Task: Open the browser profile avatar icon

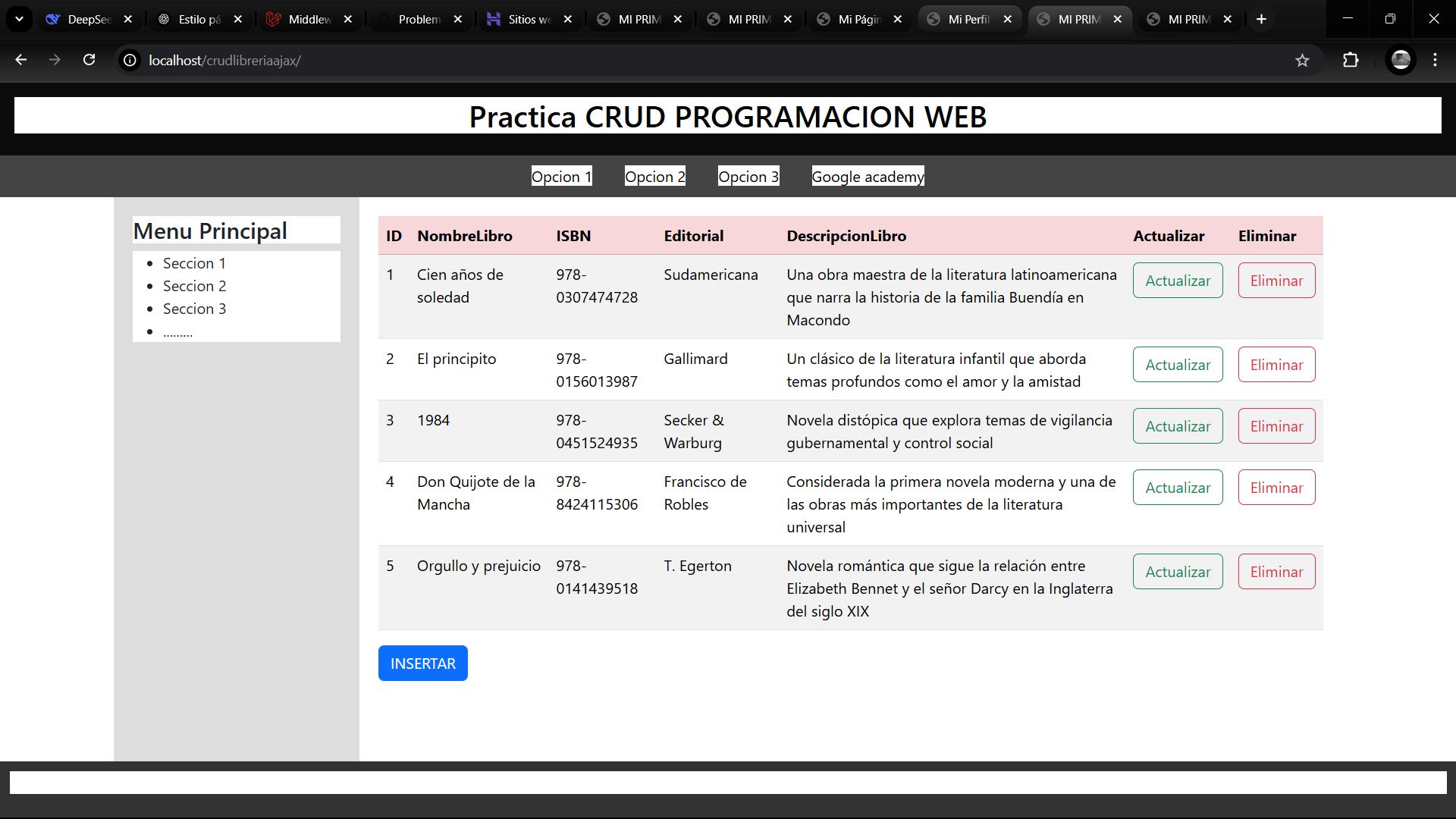Action: [1401, 60]
